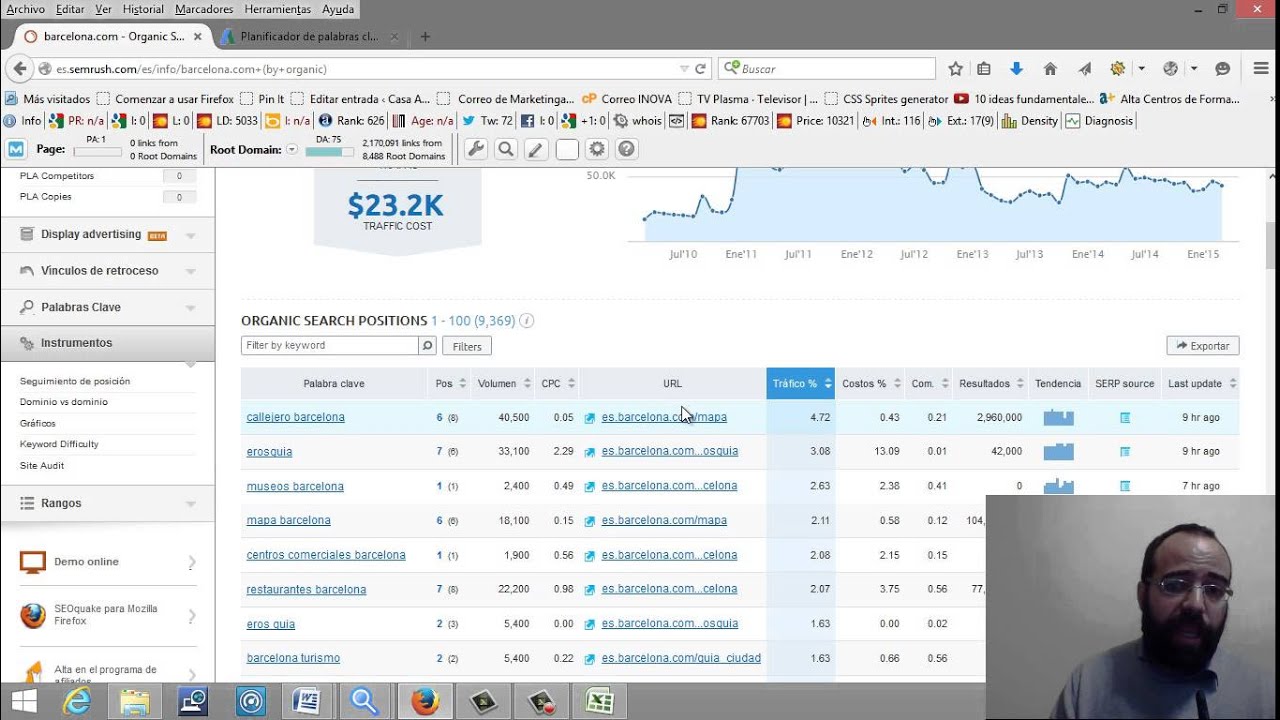This screenshot has height=720, width=1280.
Task: Open the Root Domain dropdown in MozBar
Action: click(292, 149)
